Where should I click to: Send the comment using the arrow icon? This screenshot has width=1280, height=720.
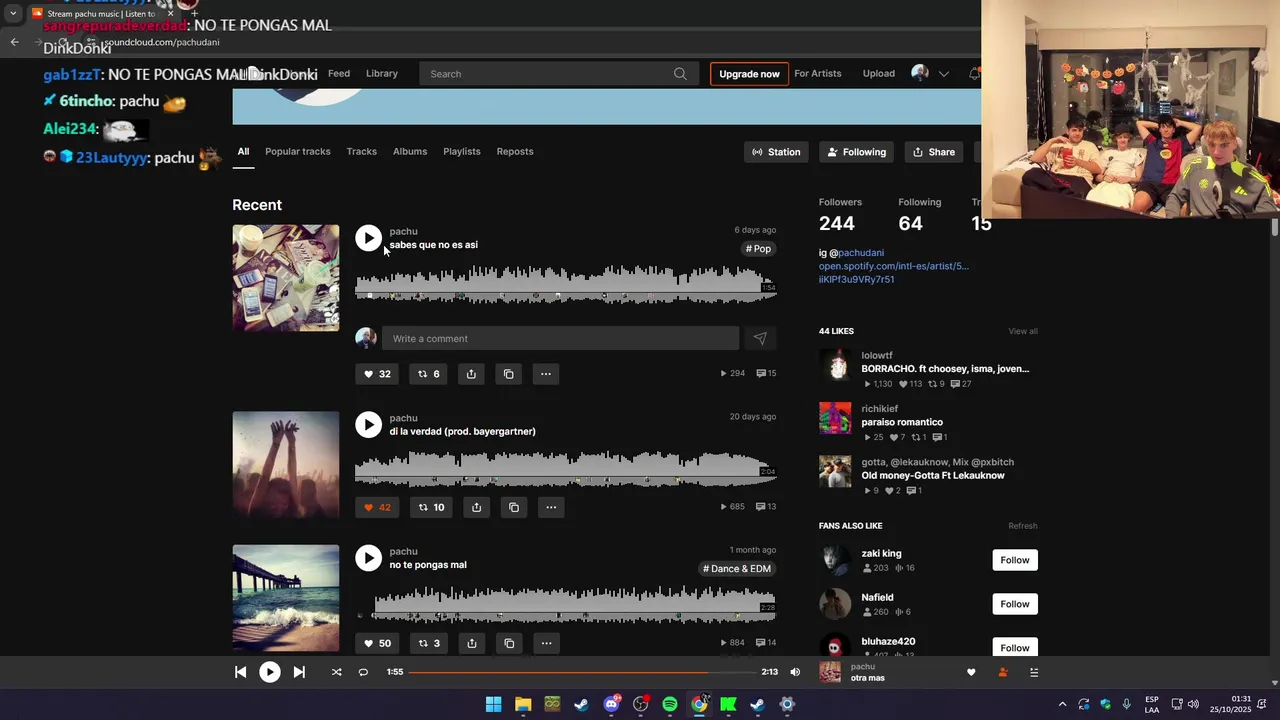pos(760,338)
